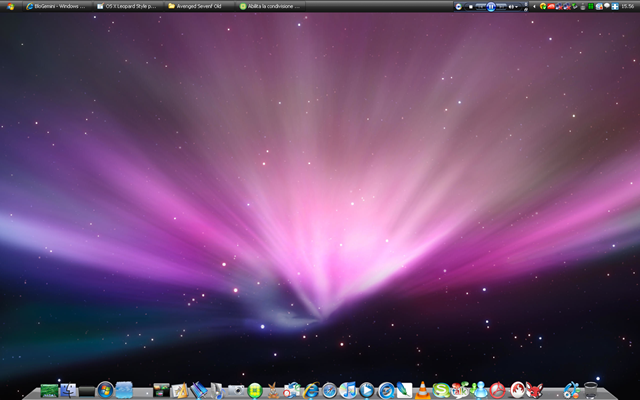Viewport: 640px width, 400px height.
Task: Launch iTunes from the dock
Action: [348, 390]
